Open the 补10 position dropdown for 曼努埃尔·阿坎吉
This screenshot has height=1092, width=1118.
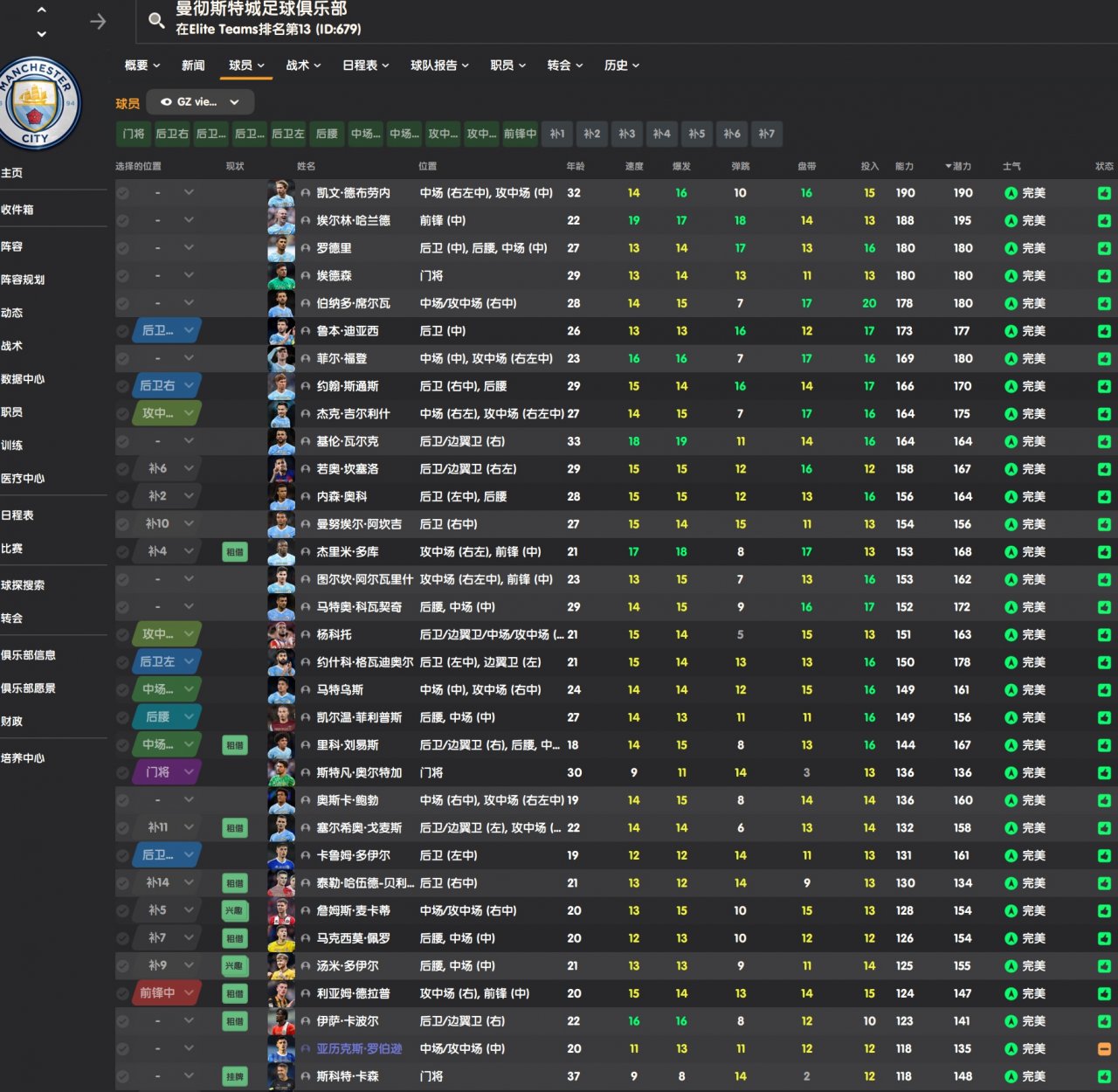[168, 524]
